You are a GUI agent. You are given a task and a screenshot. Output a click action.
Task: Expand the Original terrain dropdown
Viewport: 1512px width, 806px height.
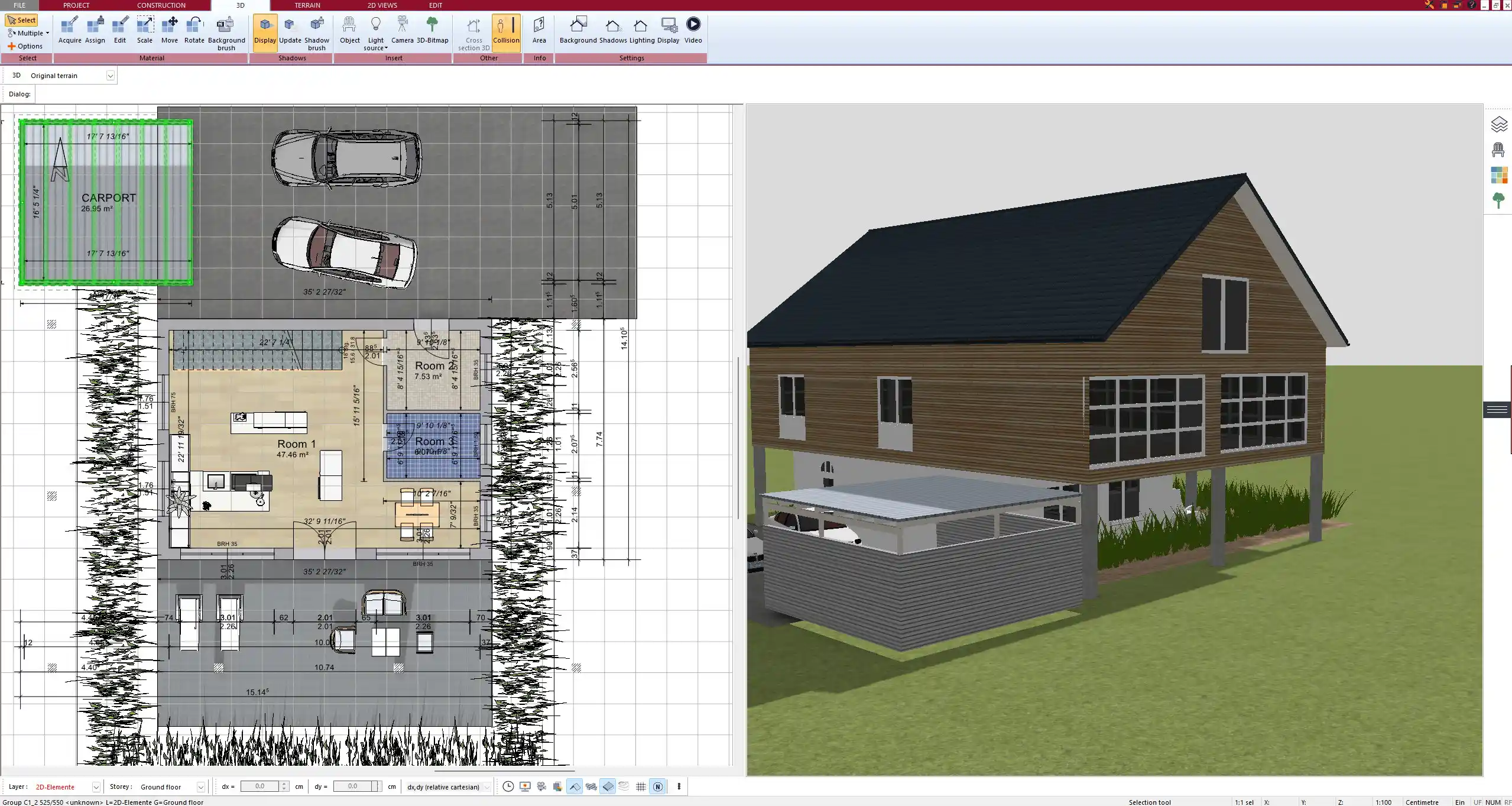110,76
